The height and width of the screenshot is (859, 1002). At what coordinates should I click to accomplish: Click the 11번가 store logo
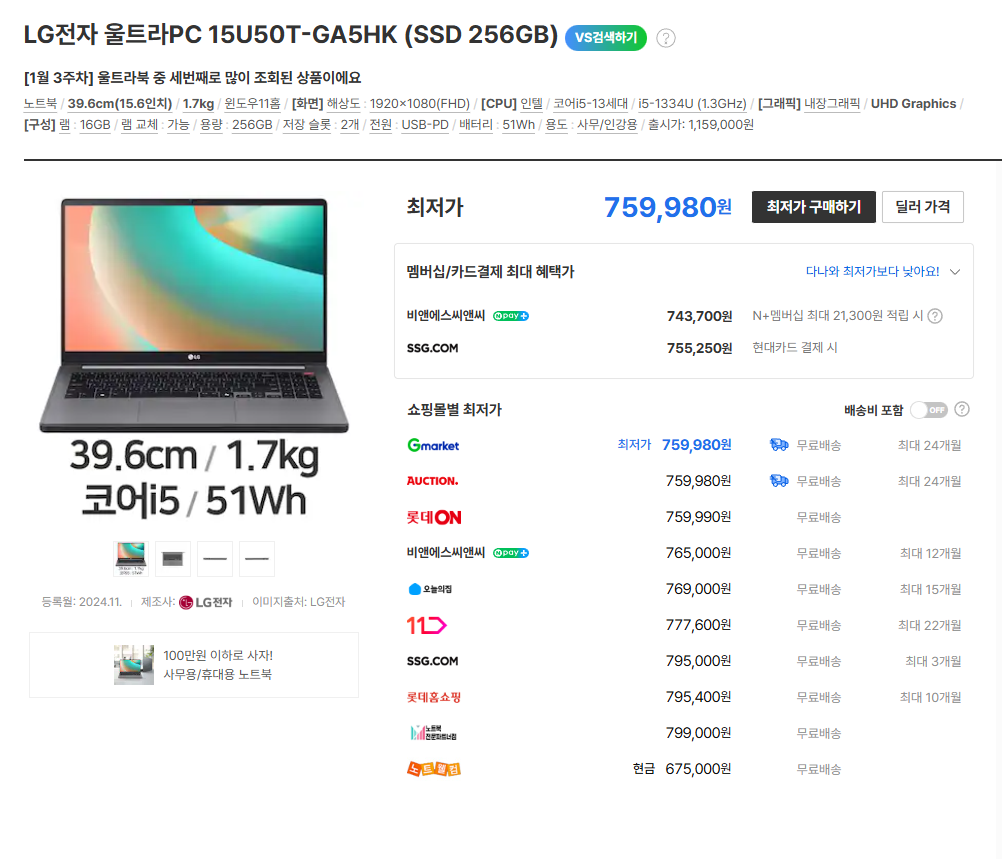[x=426, y=625]
